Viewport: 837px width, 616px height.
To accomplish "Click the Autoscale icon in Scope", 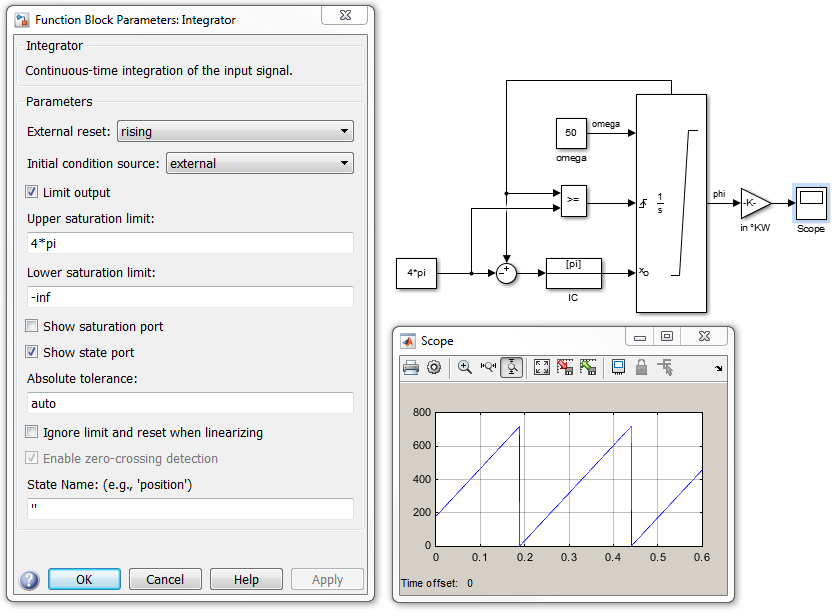I will pyautogui.click(x=542, y=367).
